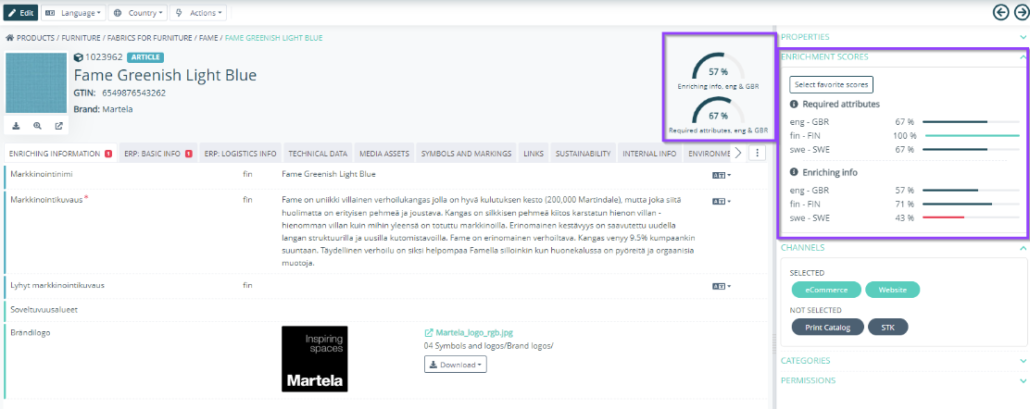Screen dimensions: 1030x409
Task: Toggle the STK channel
Action: pyautogui.click(x=888, y=327)
